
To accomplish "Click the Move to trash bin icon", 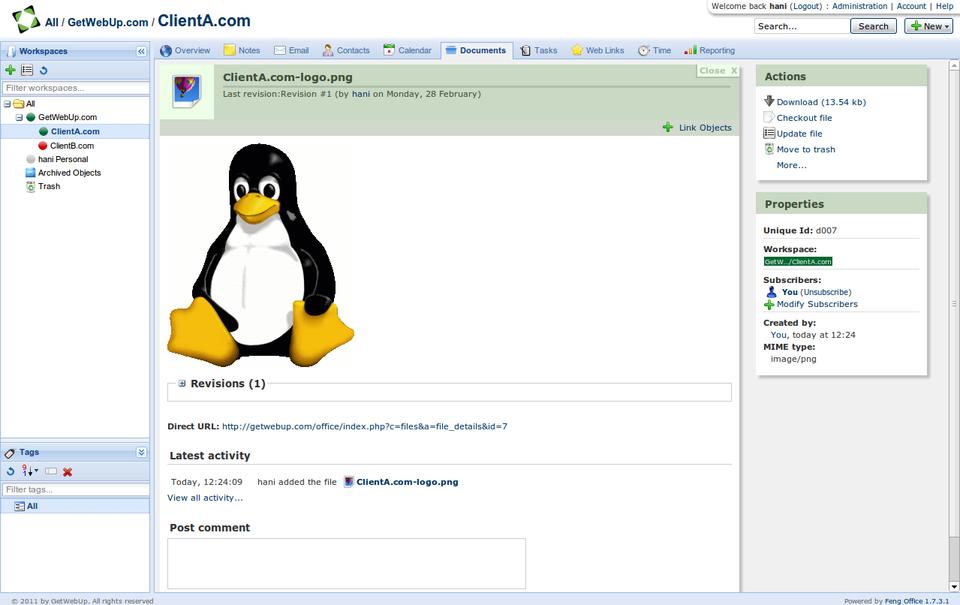I will (769, 149).
